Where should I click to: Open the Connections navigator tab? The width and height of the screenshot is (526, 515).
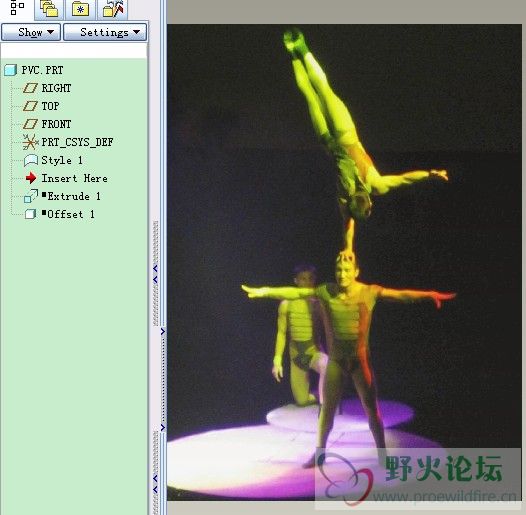[113, 9]
